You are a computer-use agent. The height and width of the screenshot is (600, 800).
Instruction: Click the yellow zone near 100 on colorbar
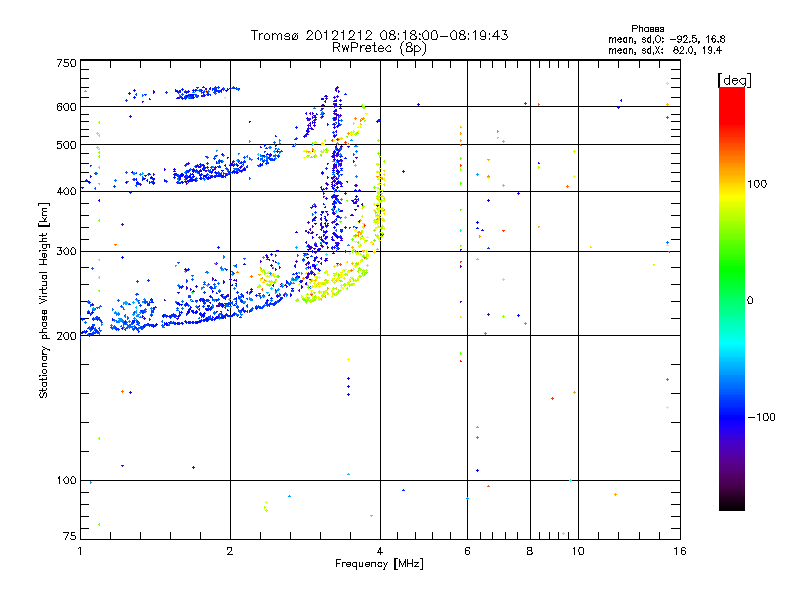coord(732,184)
